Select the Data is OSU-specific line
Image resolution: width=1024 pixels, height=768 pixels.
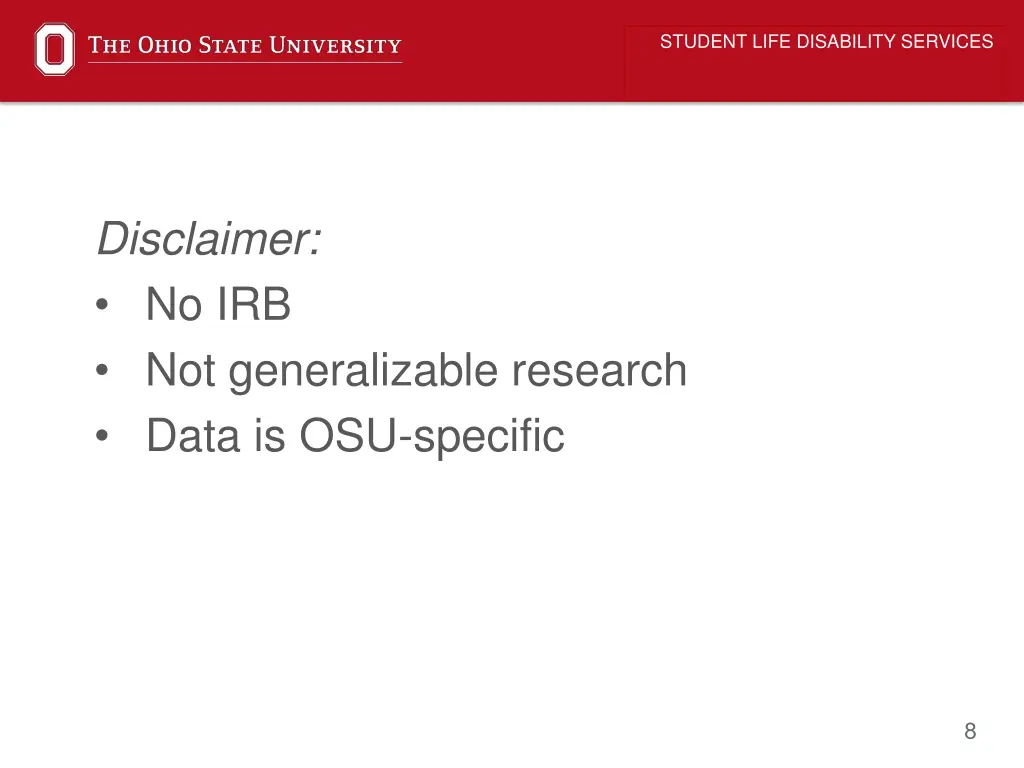(x=355, y=436)
